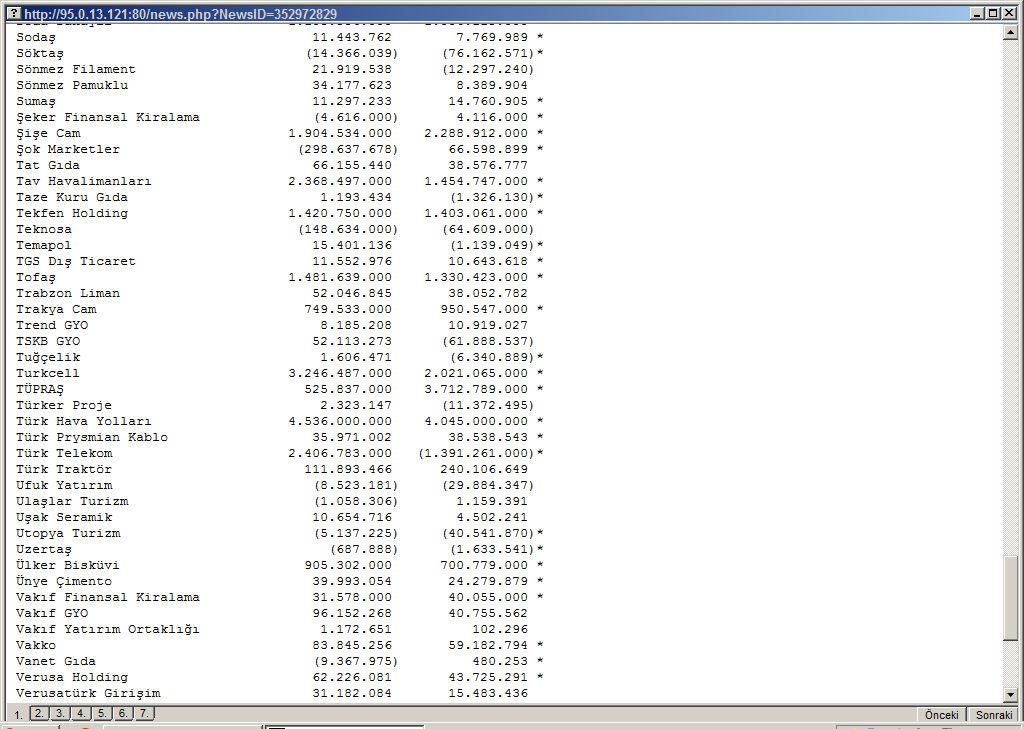Click the Sonraki button
1024x729 pixels.
click(993, 715)
